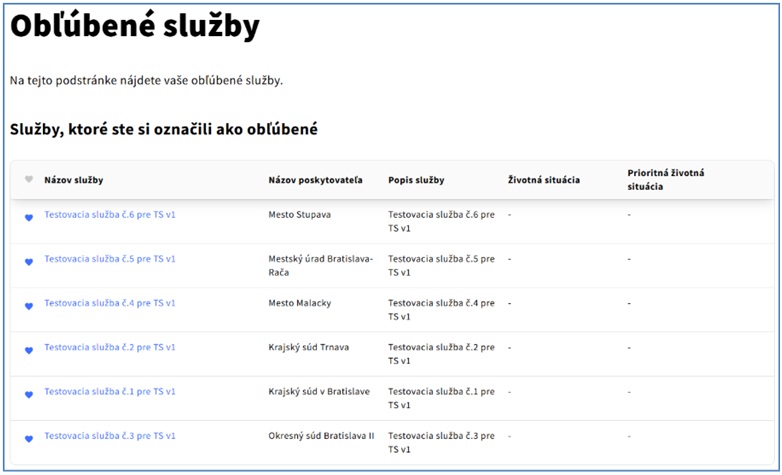Remove Testovacia služba č.2 from favorites heart
782x475 pixels.
click(x=29, y=351)
